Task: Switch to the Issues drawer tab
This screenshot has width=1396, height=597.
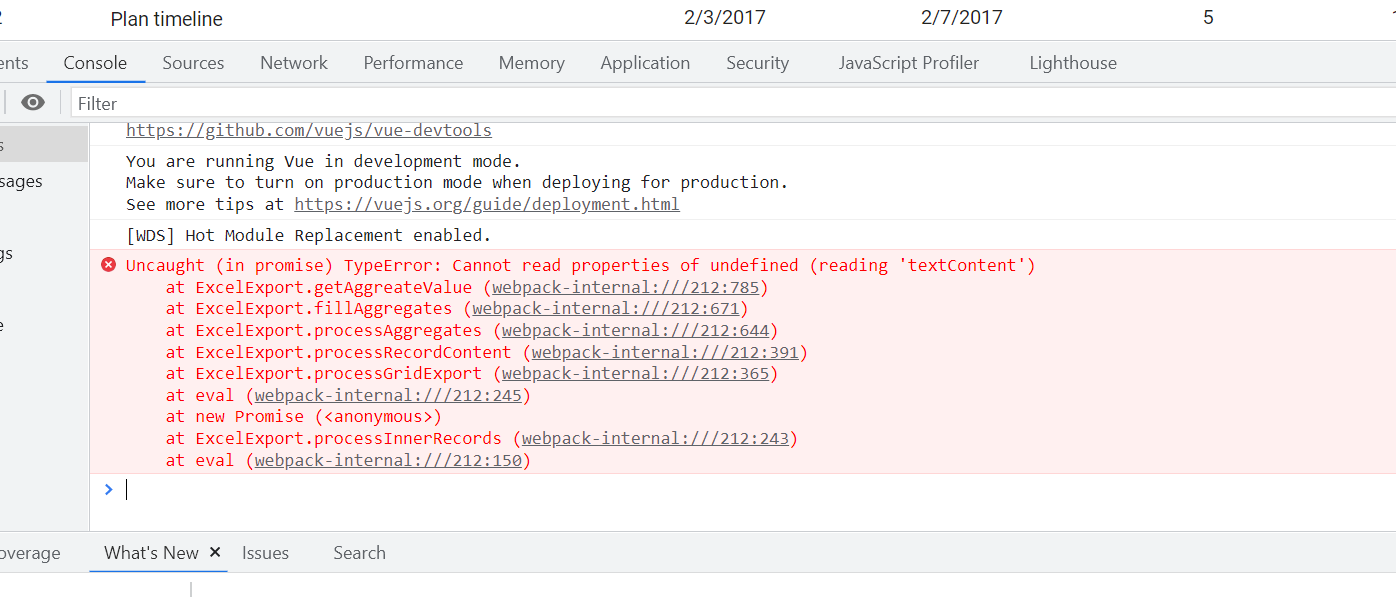Action: click(x=265, y=553)
